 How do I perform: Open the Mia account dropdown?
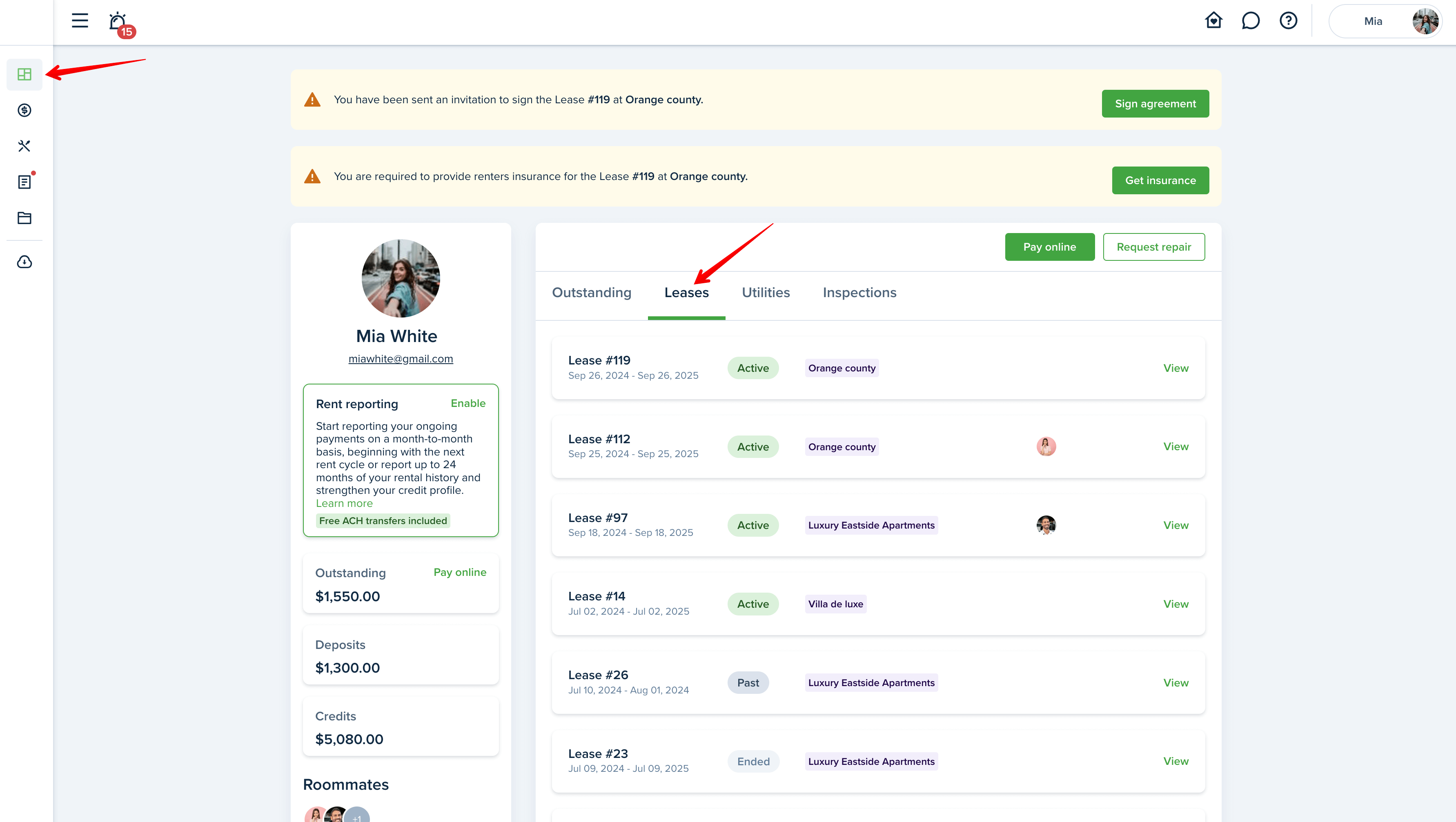[x=1385, y=22]
